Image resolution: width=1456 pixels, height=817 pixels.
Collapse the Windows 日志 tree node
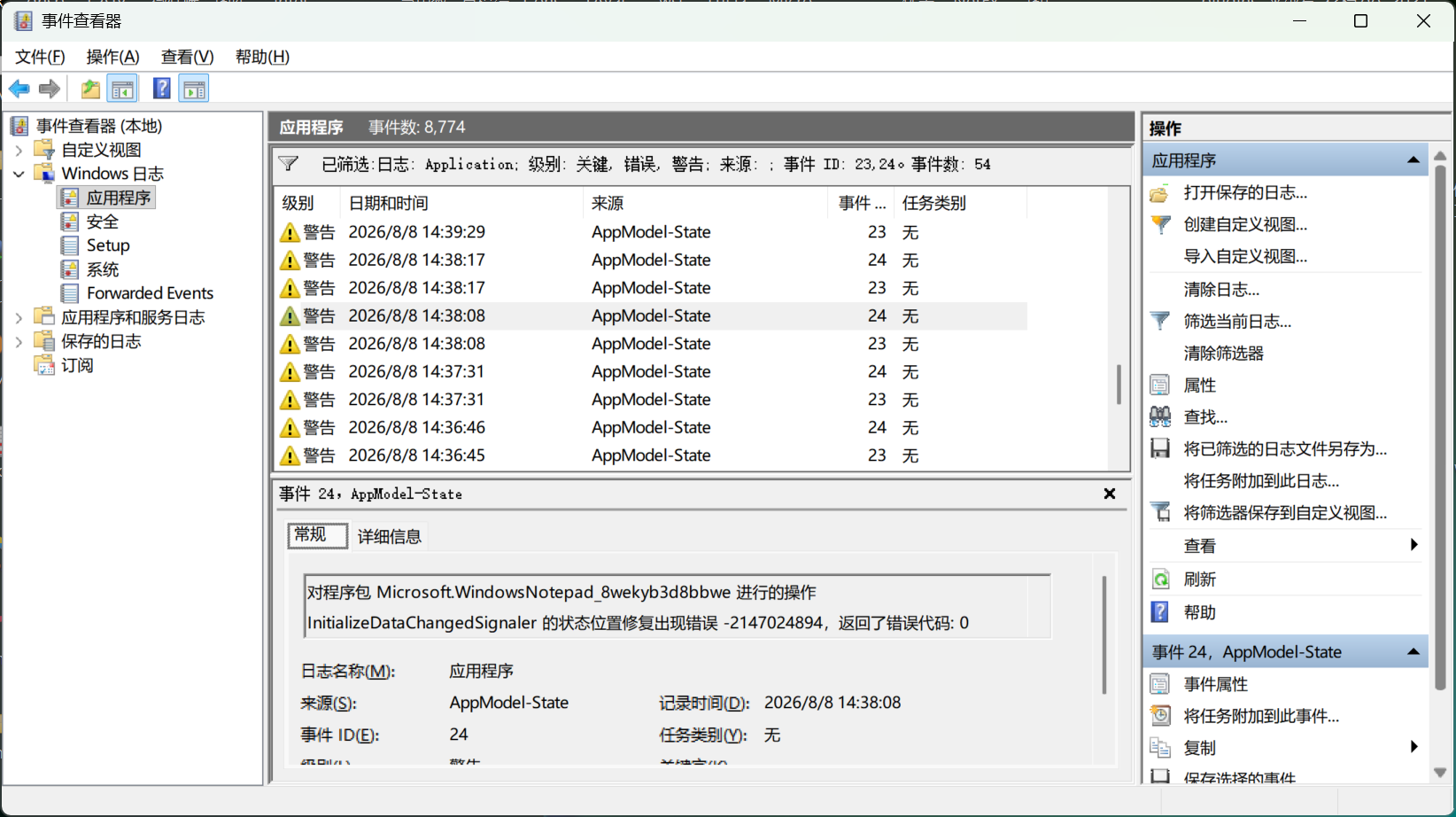coord(19,174)
